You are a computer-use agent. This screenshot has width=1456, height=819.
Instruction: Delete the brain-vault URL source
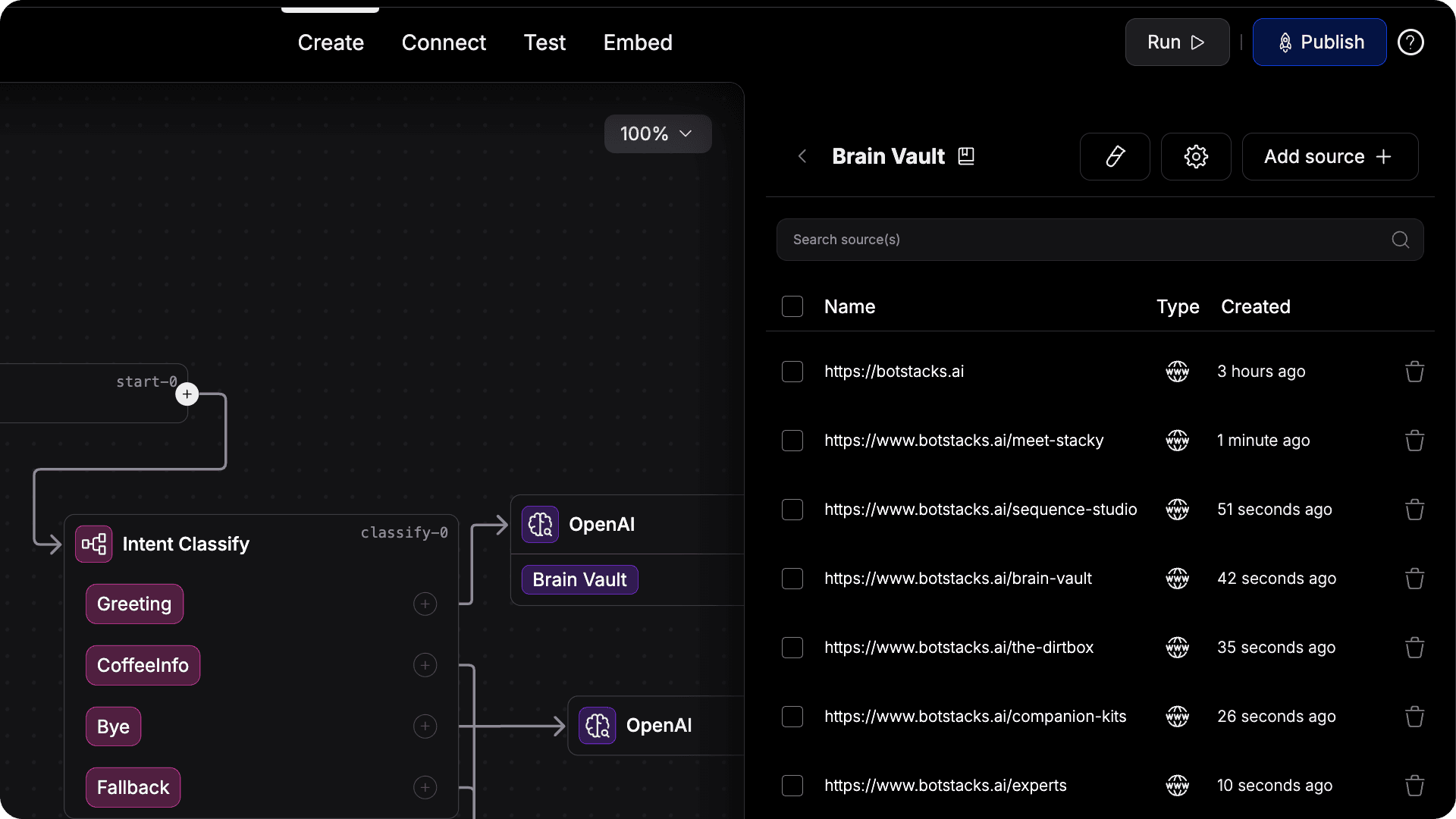1414,579
